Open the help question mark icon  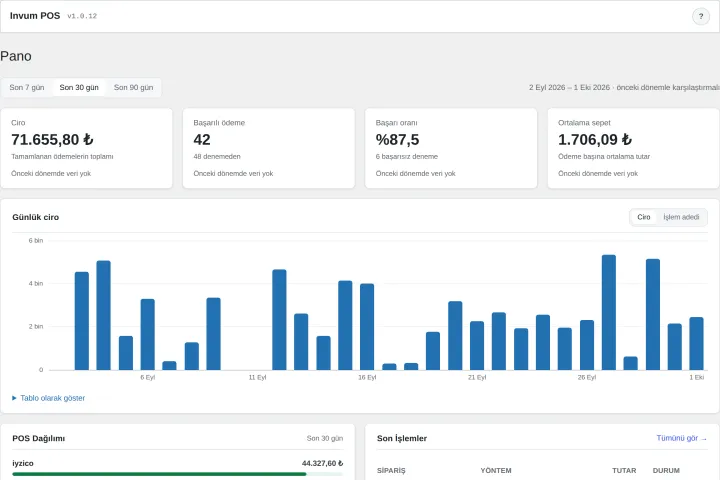coord(701,17)
